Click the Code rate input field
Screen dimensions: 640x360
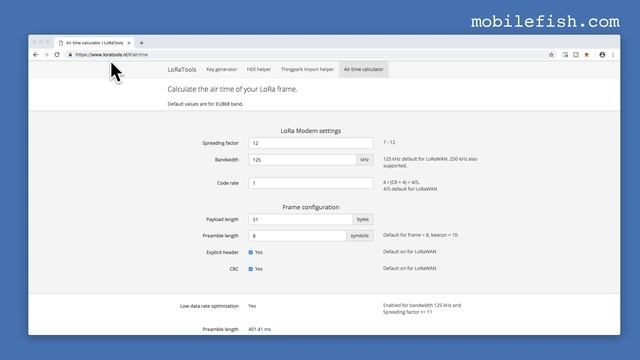coord(311,183)
